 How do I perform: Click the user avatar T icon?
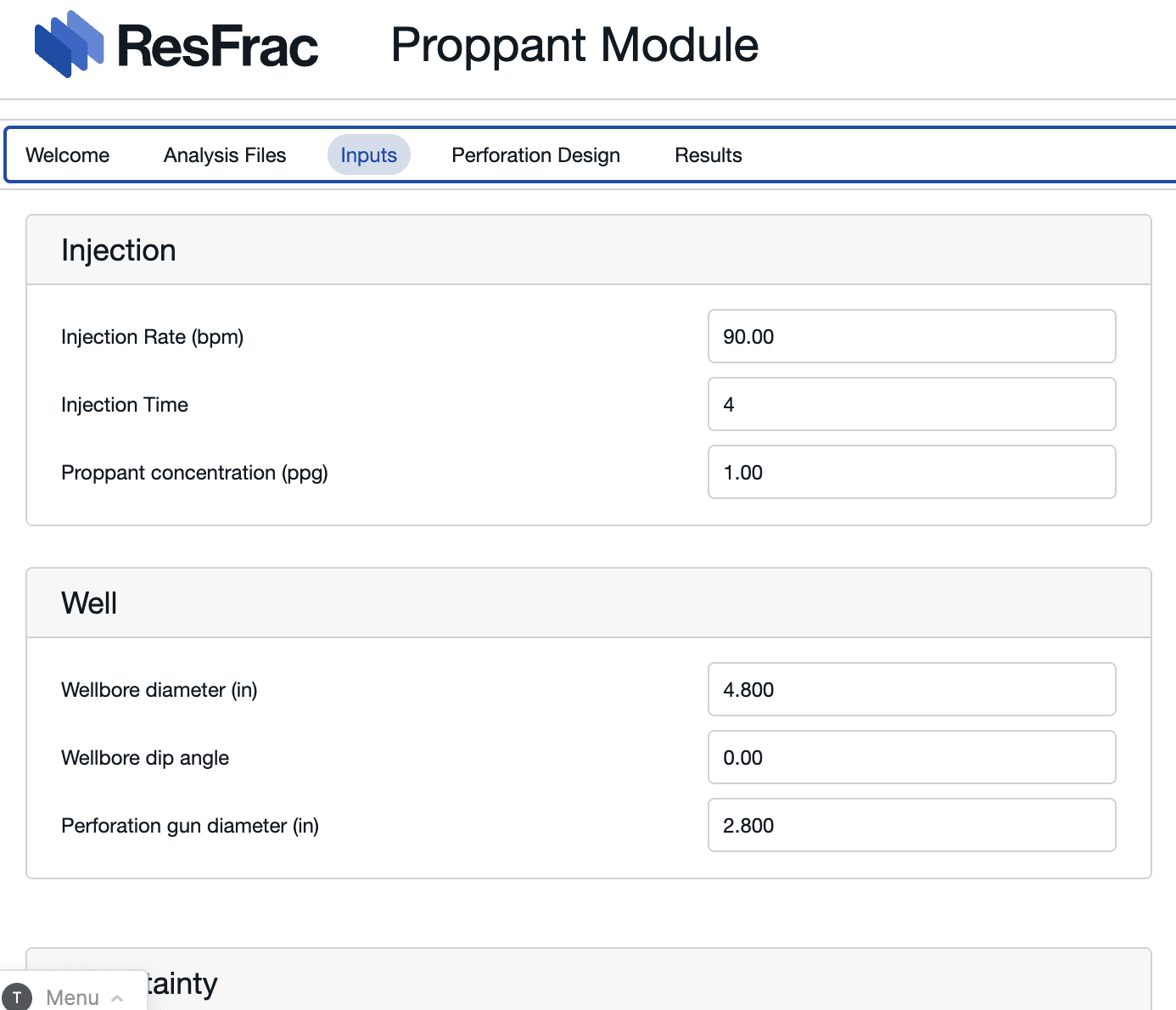click(17, 997)
